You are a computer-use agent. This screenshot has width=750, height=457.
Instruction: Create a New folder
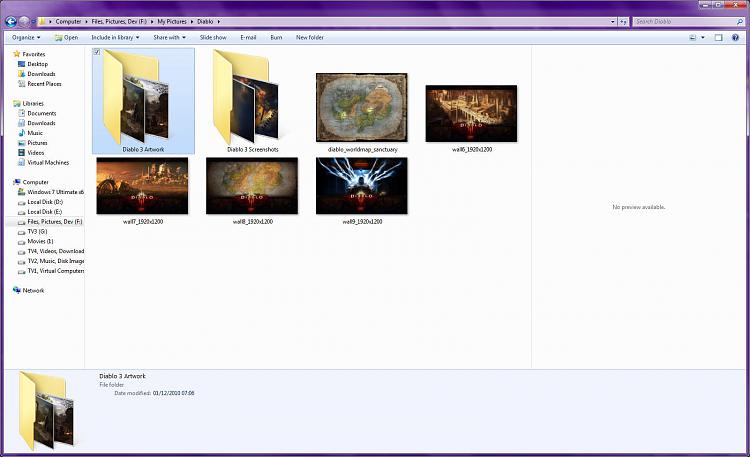coord(309,37)
